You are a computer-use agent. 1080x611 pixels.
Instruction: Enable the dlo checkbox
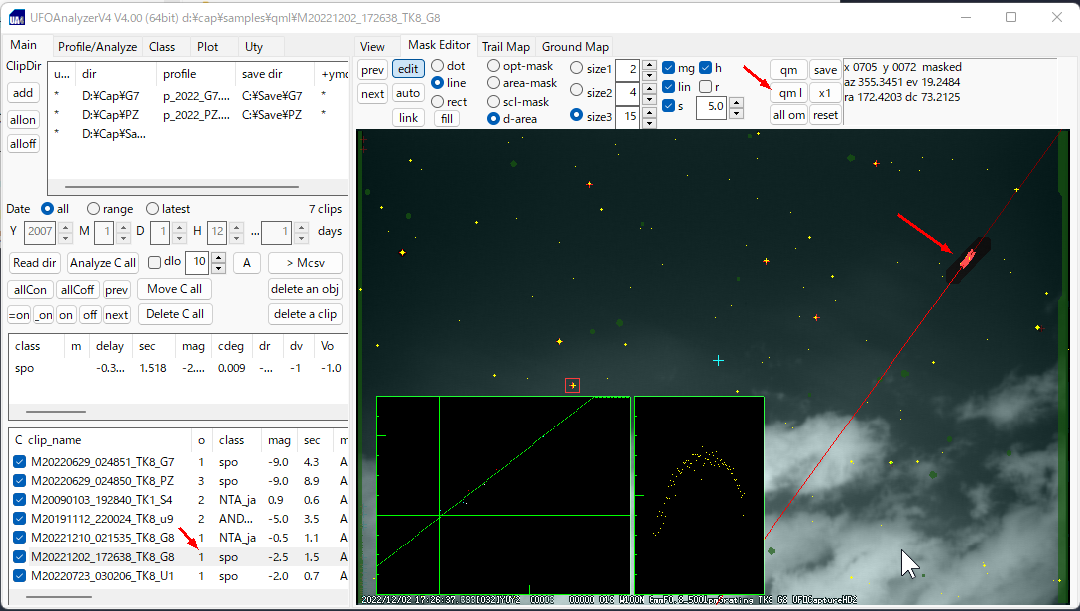(x=154, y=263)
